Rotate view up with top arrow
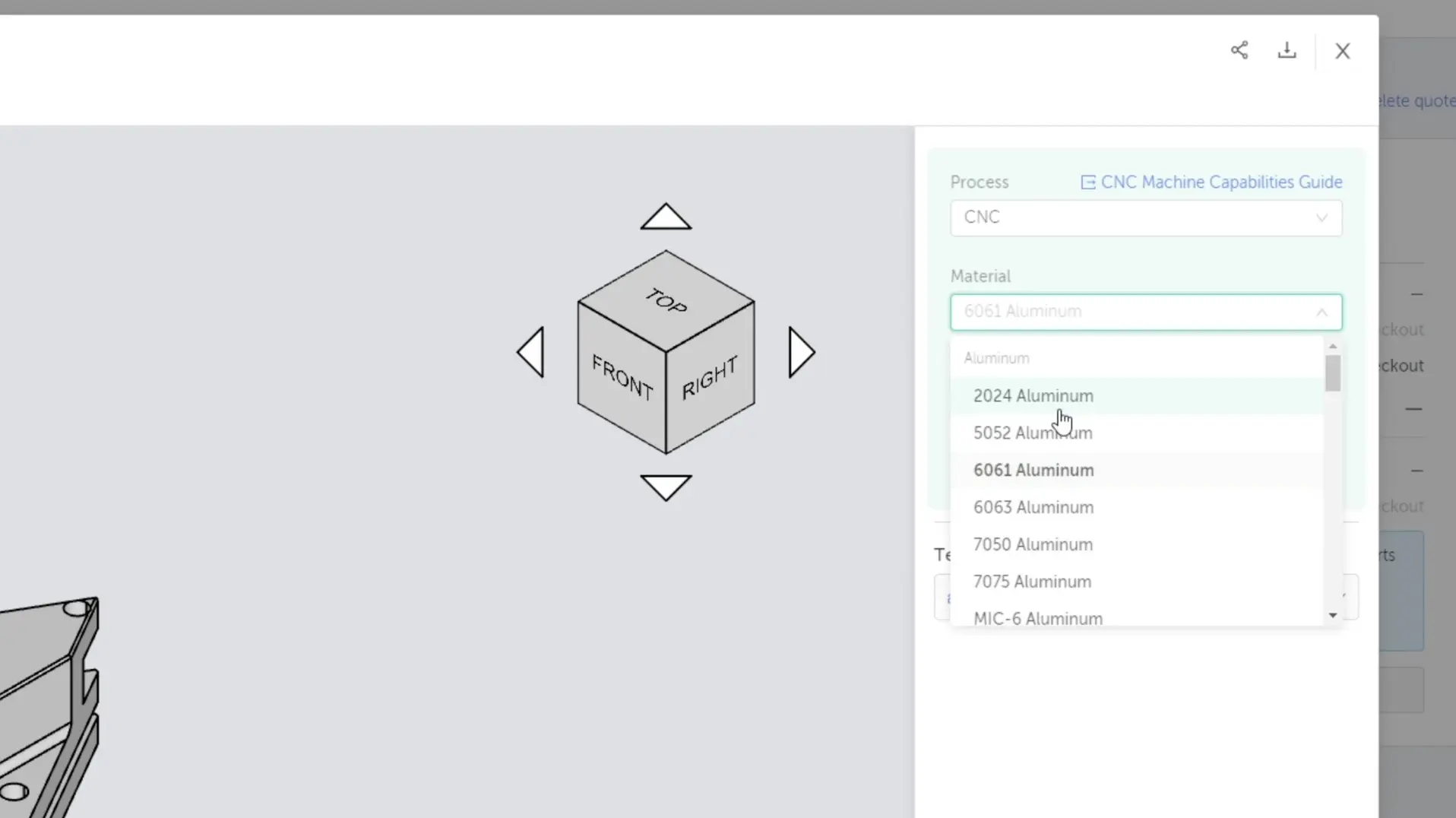1456x818 pixels. coord(666,217)
